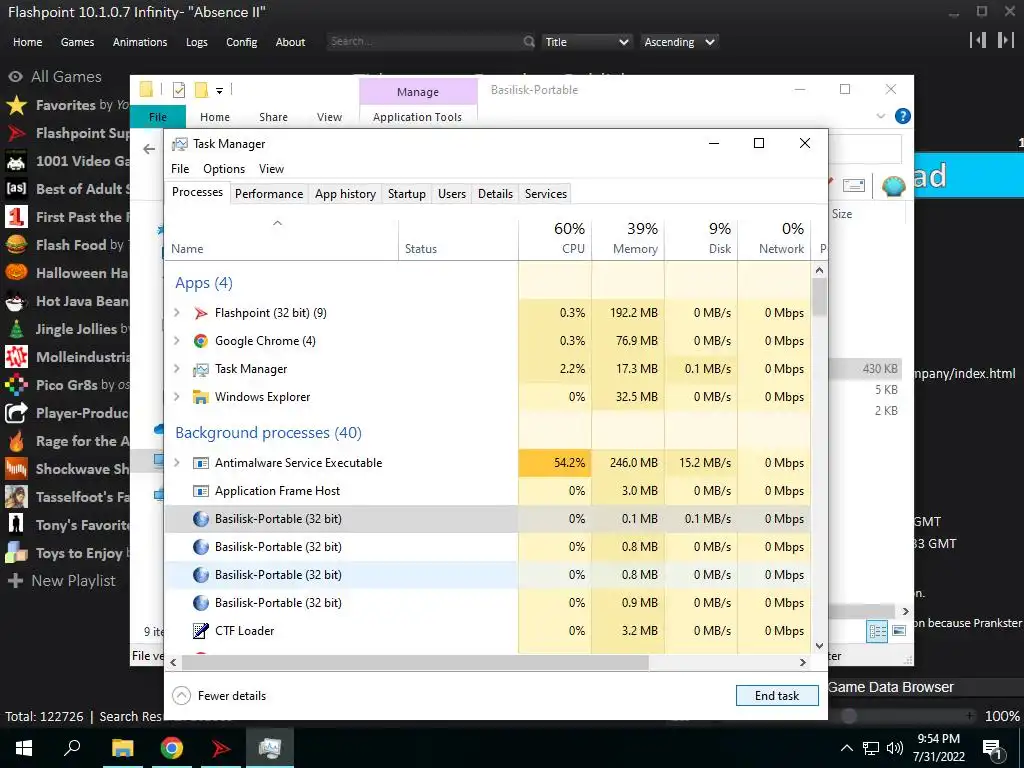Click the Flashpoint search input field

423,42
